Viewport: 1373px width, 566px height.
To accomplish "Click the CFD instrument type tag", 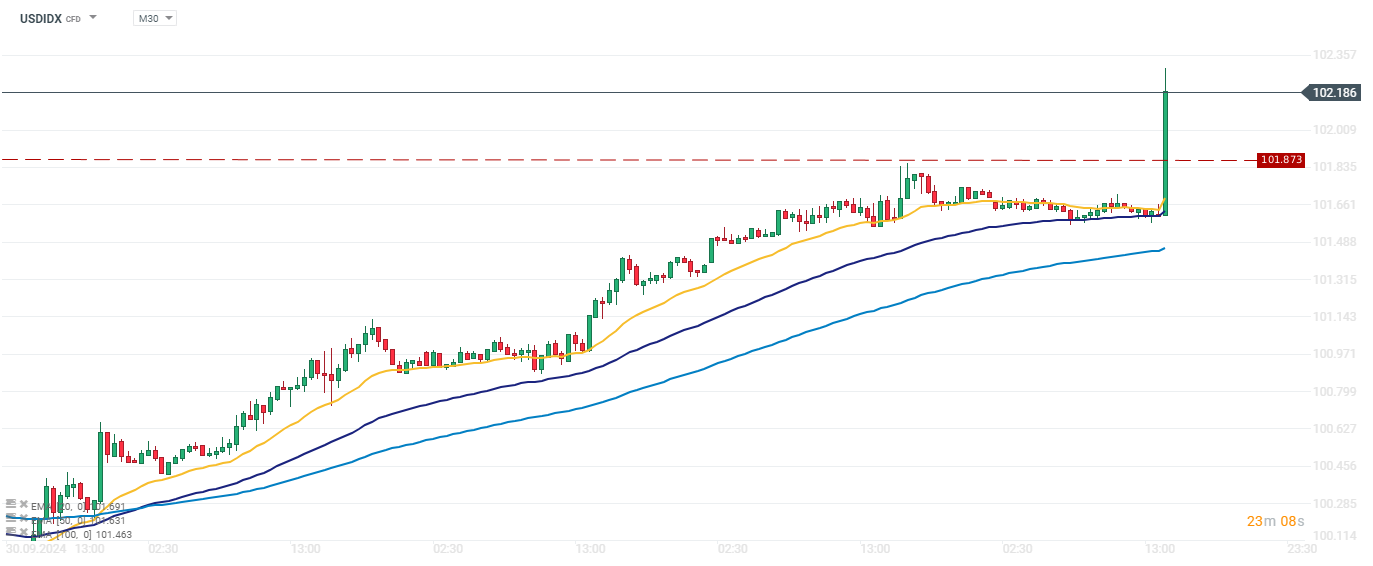I will [73, 19].
